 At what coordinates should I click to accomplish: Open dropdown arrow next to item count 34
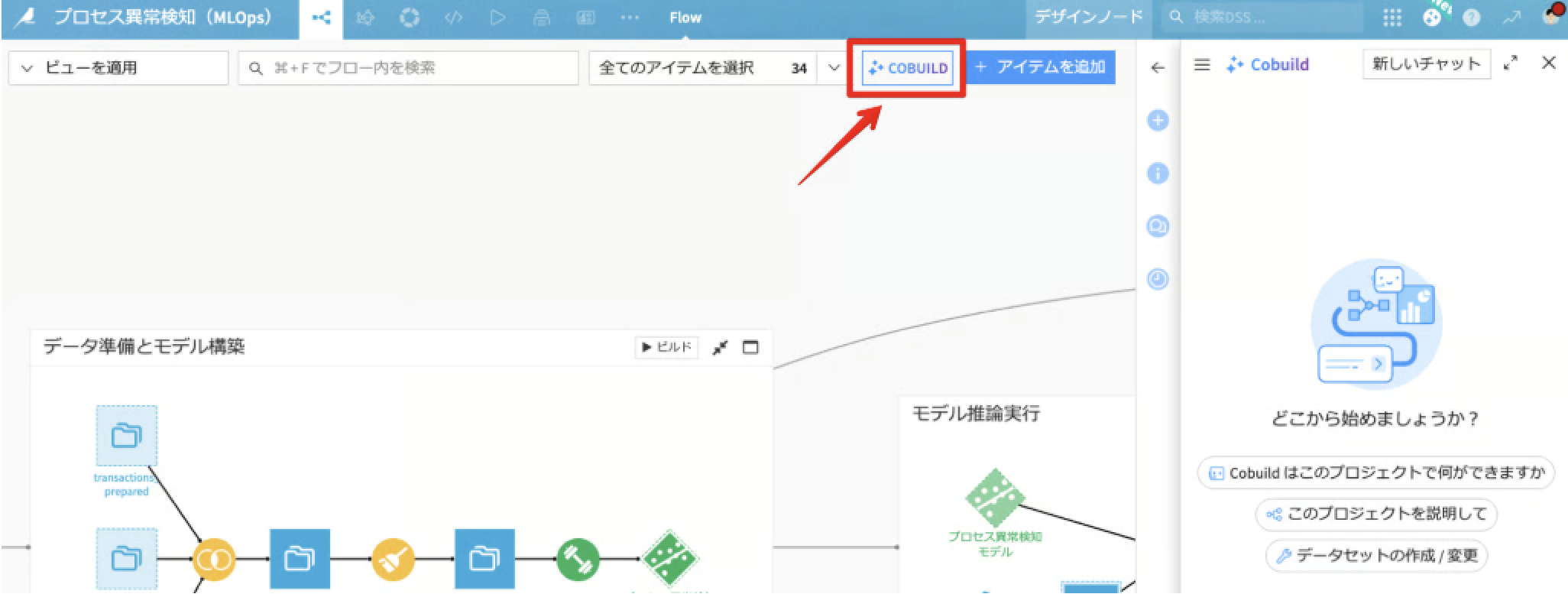(x=834, y=68)
